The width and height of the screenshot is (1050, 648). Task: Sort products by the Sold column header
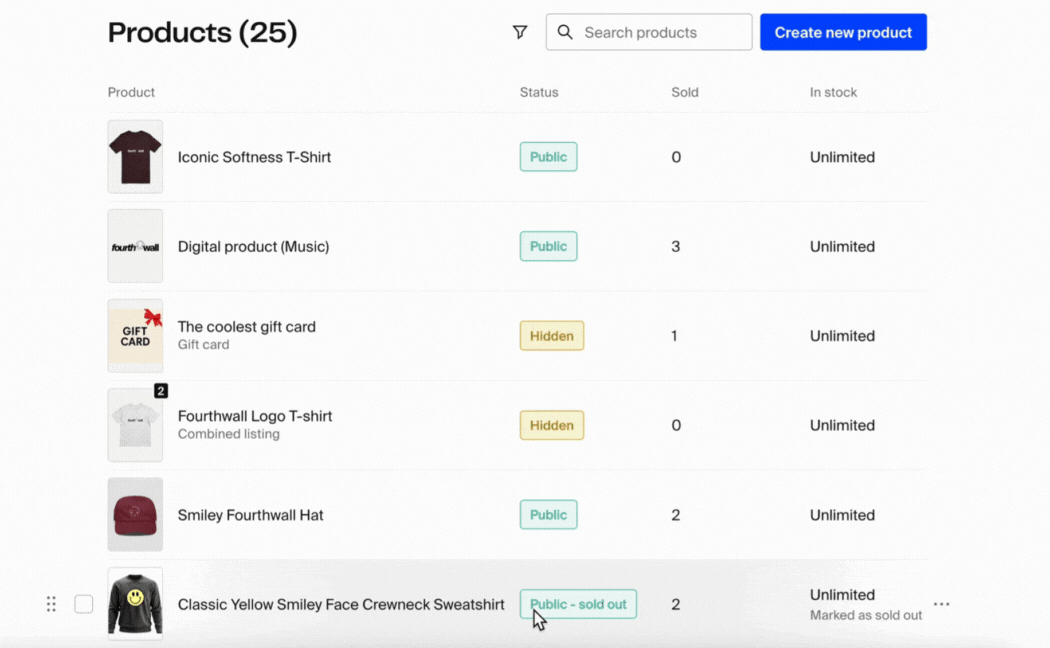tap(685, 92)
